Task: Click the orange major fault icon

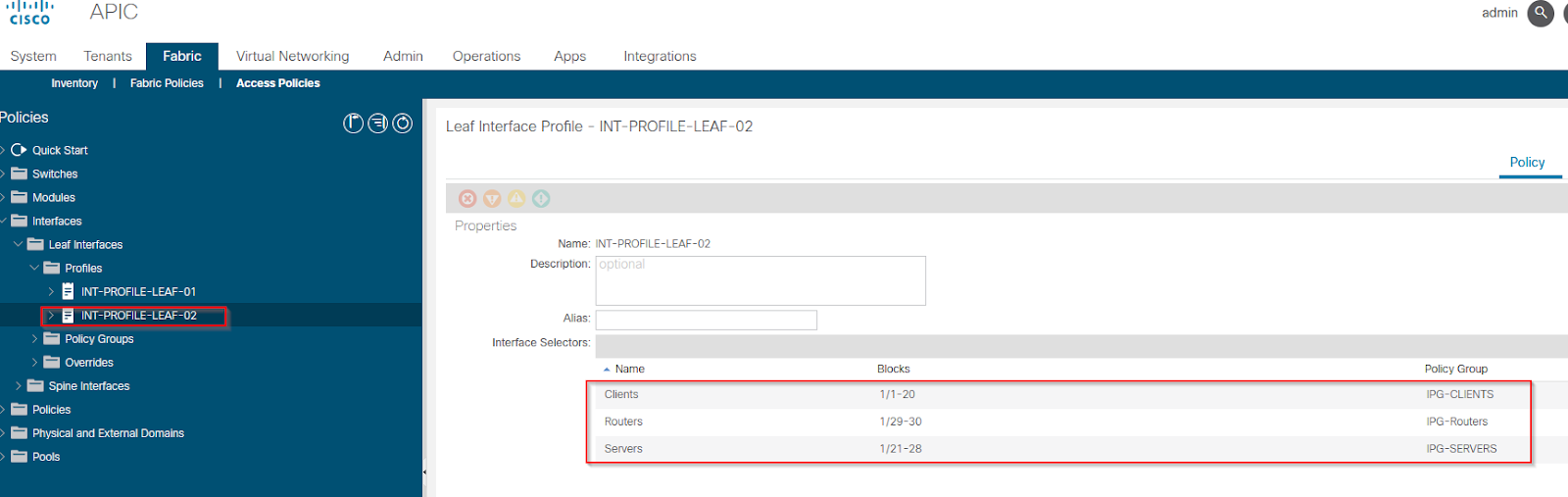Action: [492, 199]
